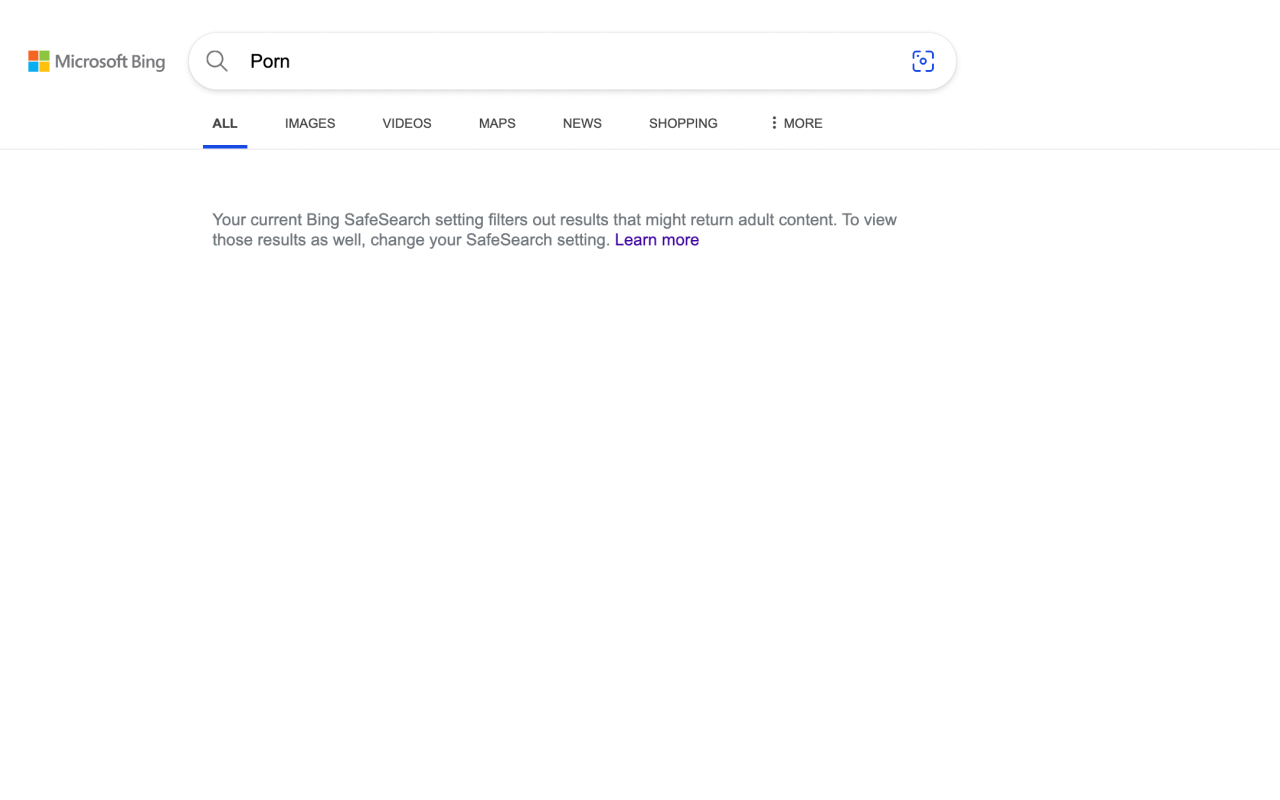This screenshot has width=1280, height=800.
Task: Open the Microsoft Bing logo homepage
Action: pos(97,61)
